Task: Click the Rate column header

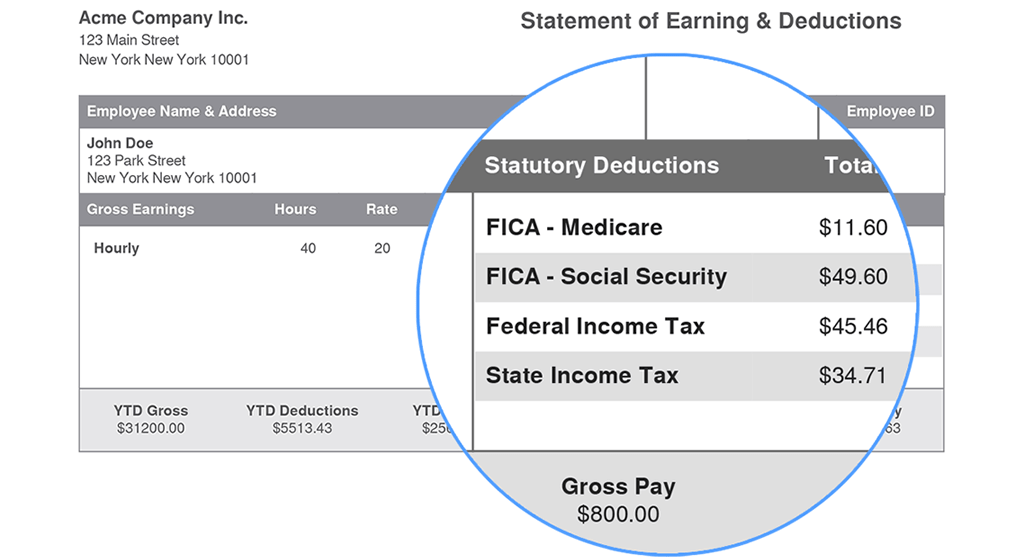Action: [381, 210]
